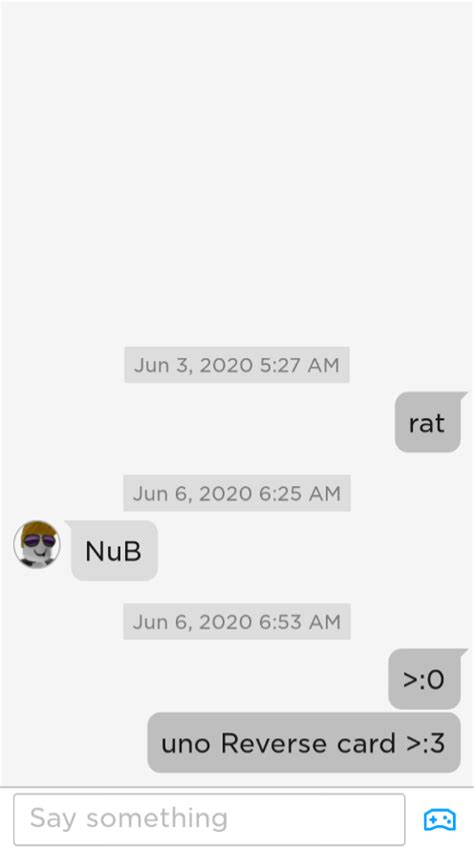Click the ">:3" emoticon in last message

pyautogui.click(x=426, y=743)
